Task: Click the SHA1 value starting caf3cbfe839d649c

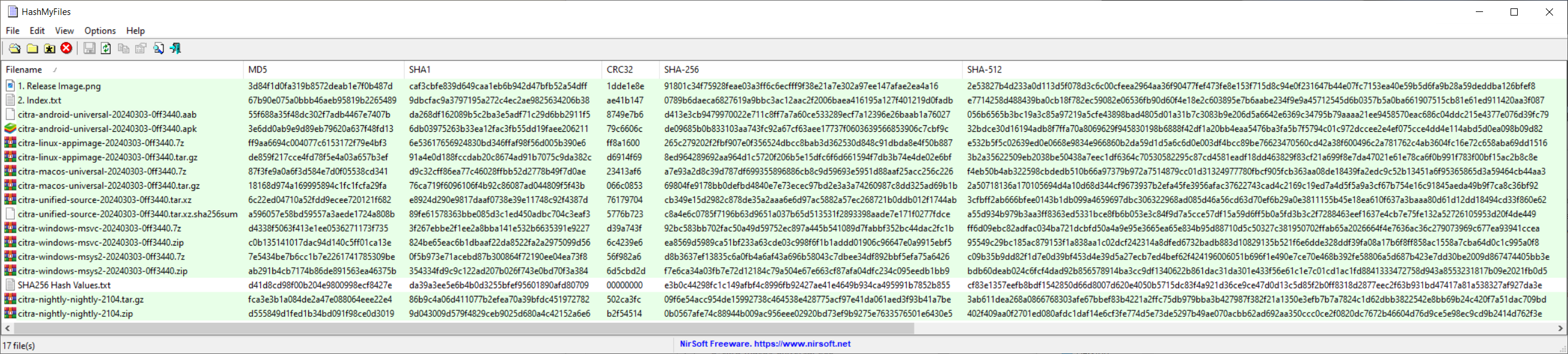Action: [498, 86]
